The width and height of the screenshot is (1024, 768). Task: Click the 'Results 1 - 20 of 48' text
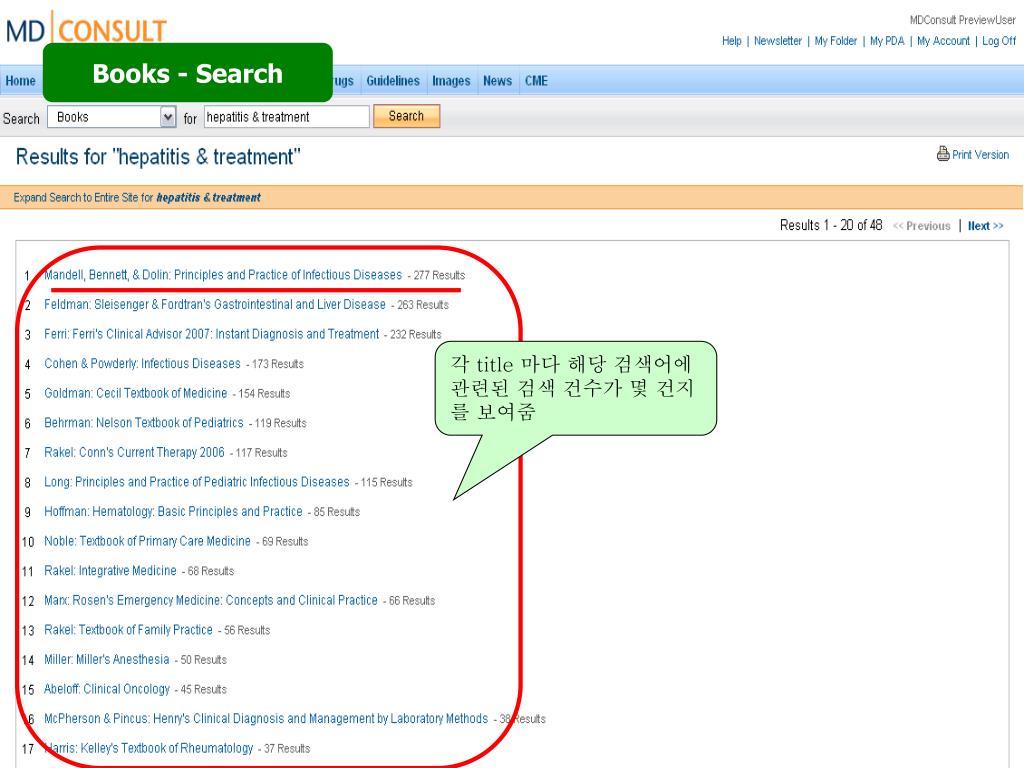(x=831, y=225)
